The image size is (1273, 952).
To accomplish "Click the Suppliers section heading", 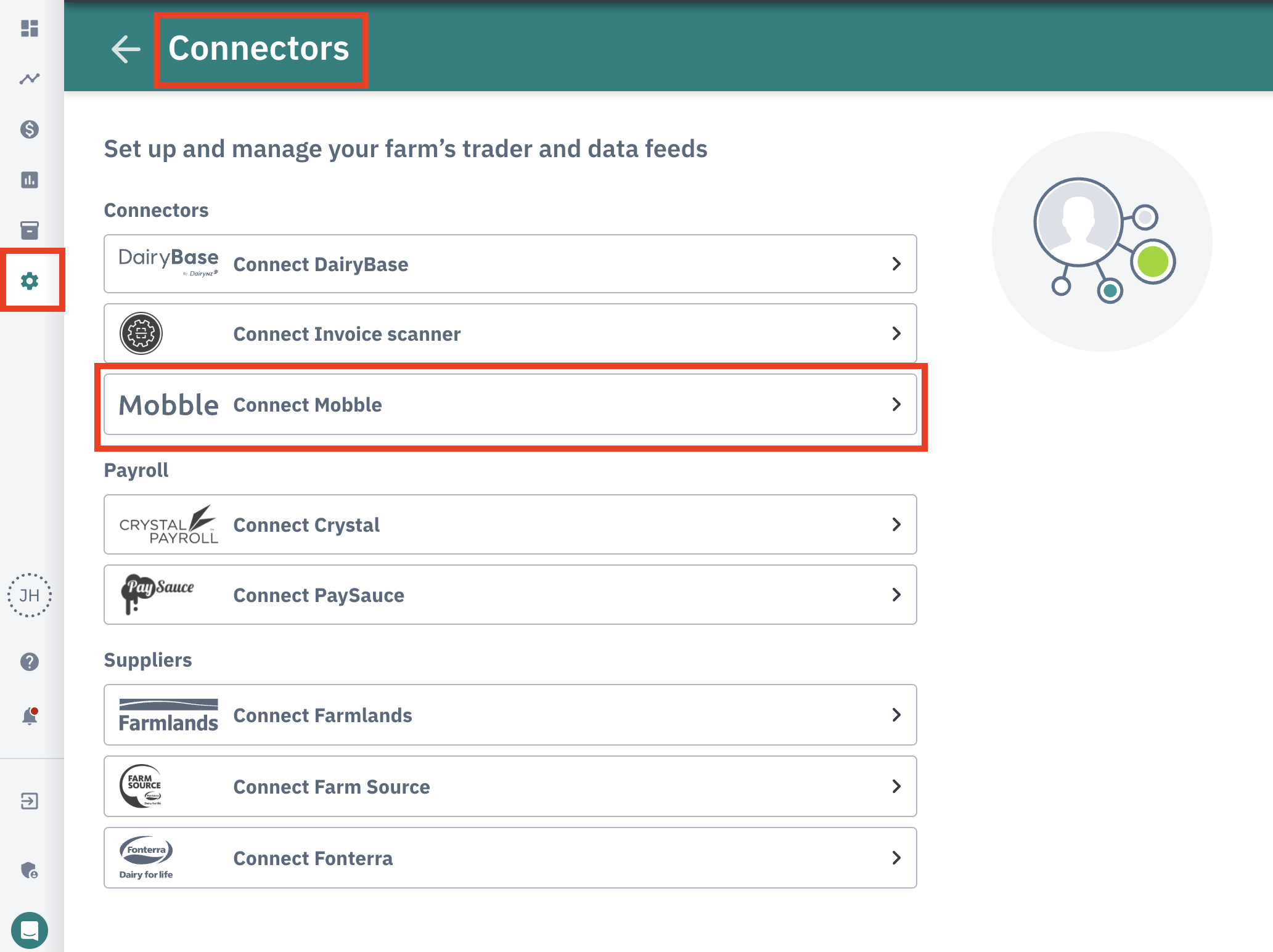I will 148,660.
